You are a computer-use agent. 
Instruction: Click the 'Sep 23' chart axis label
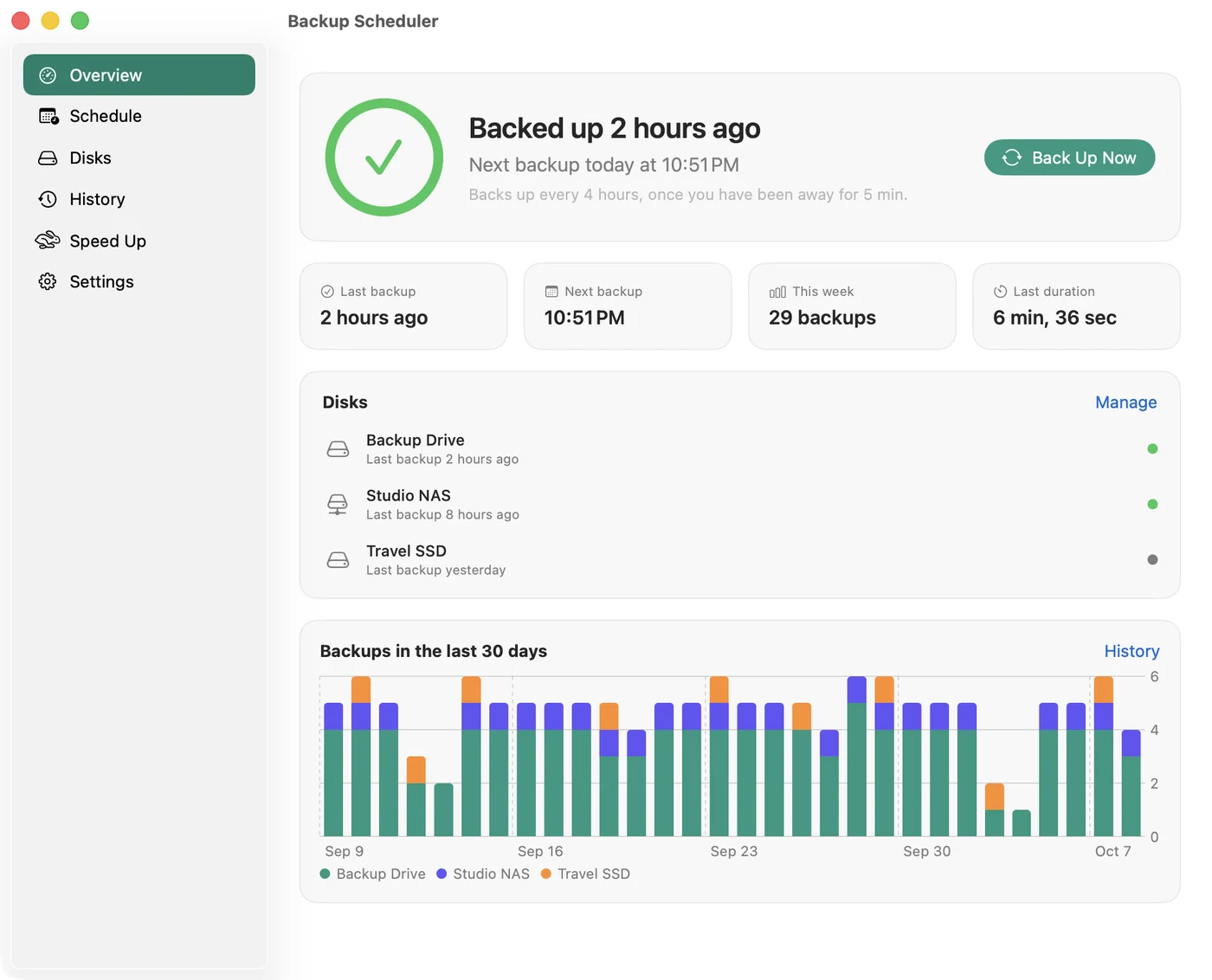(734, 852)
